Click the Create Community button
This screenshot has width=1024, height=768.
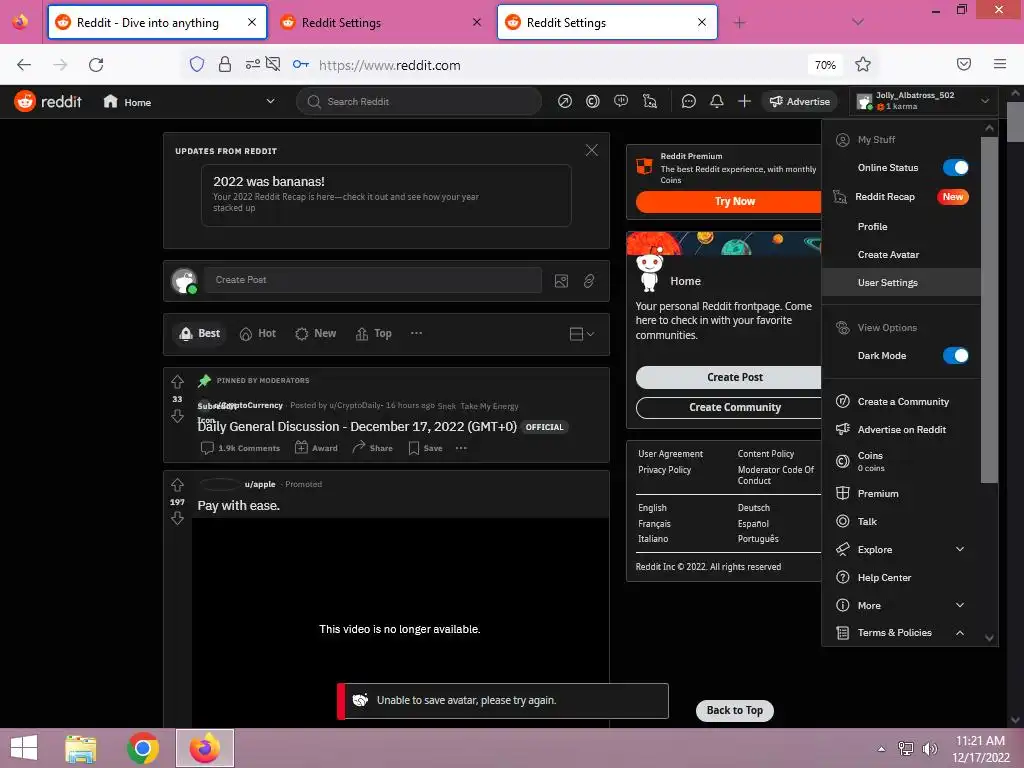[729, 408]
